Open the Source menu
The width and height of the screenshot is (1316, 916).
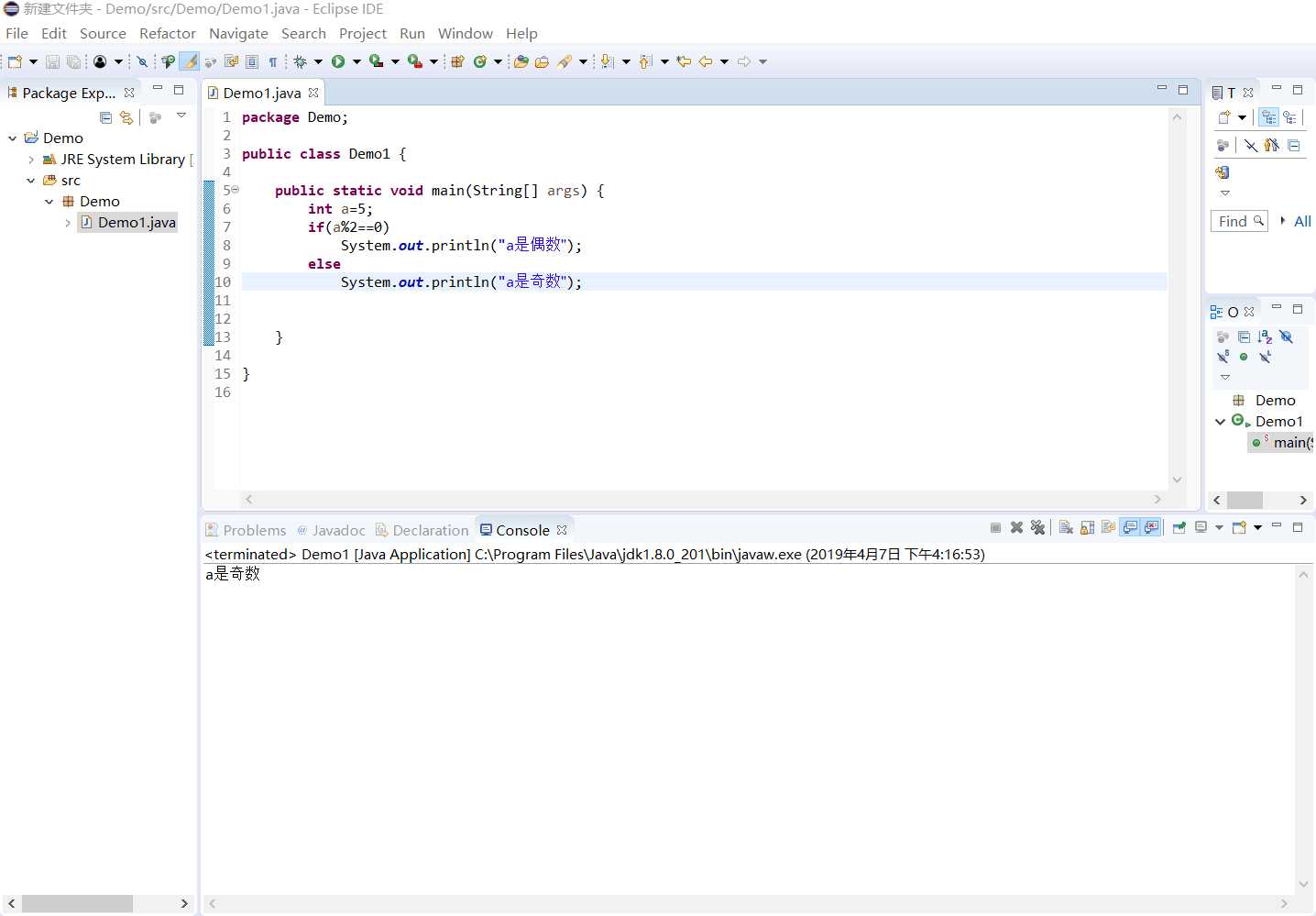(x=103, y=33)
